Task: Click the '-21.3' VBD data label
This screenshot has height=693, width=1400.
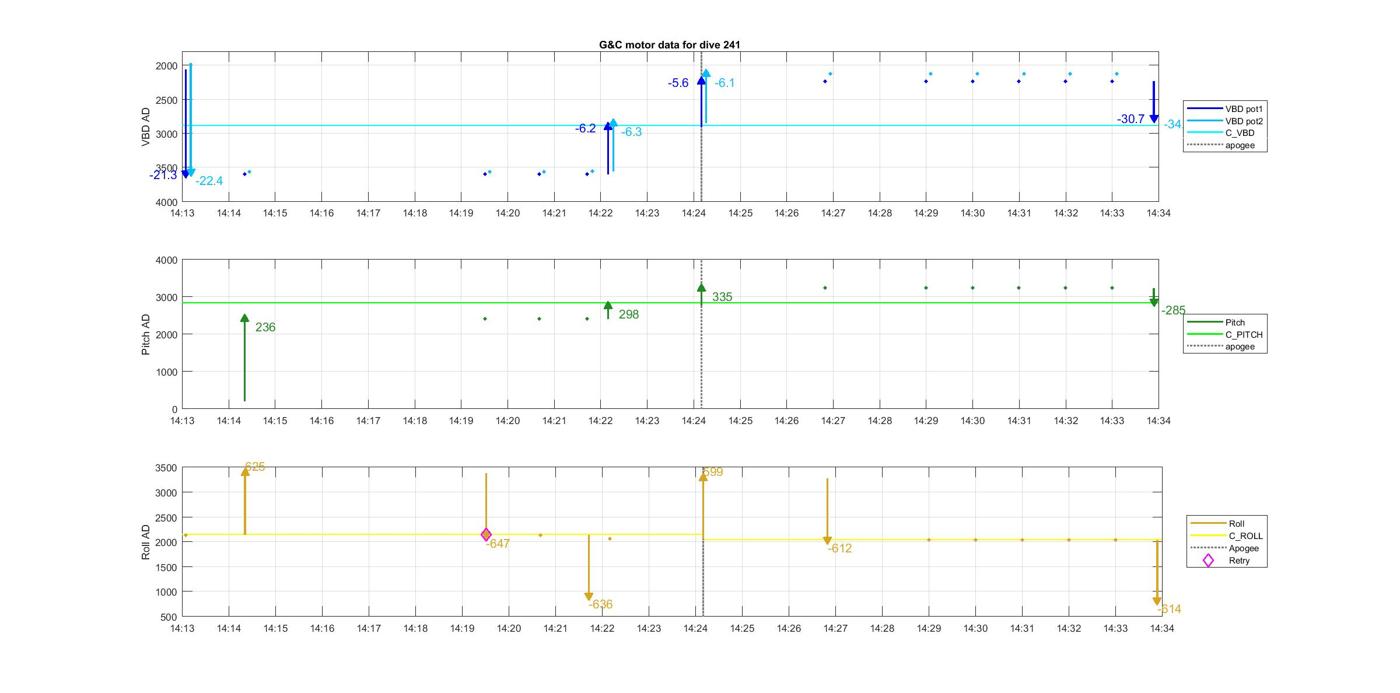Action: click(x=163, y=175)
